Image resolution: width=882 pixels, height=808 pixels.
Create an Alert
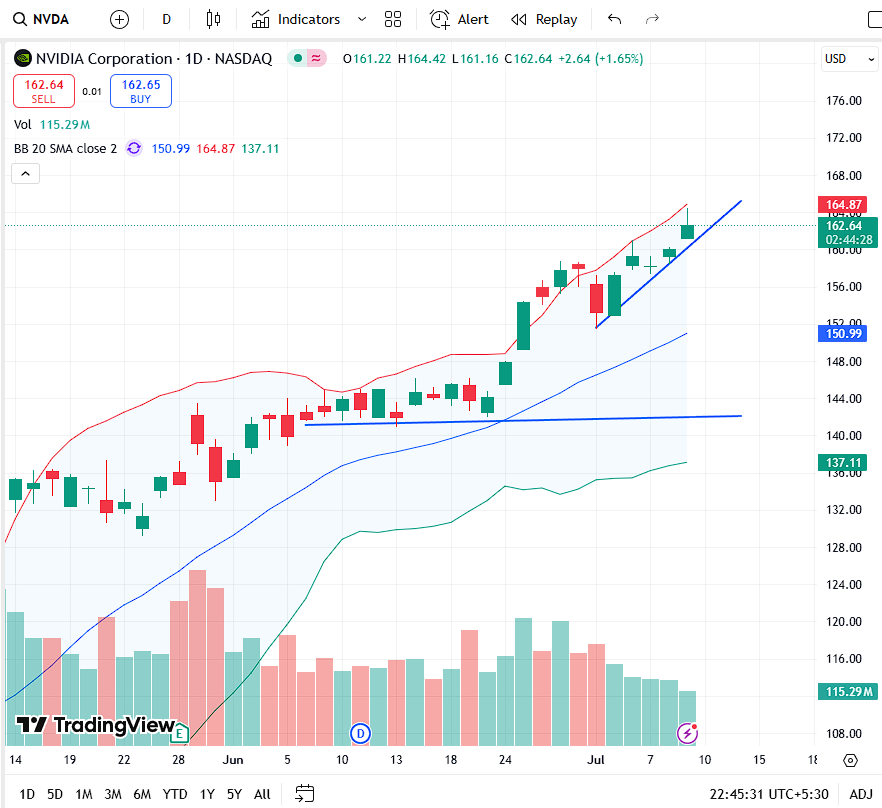click(459, 19)
